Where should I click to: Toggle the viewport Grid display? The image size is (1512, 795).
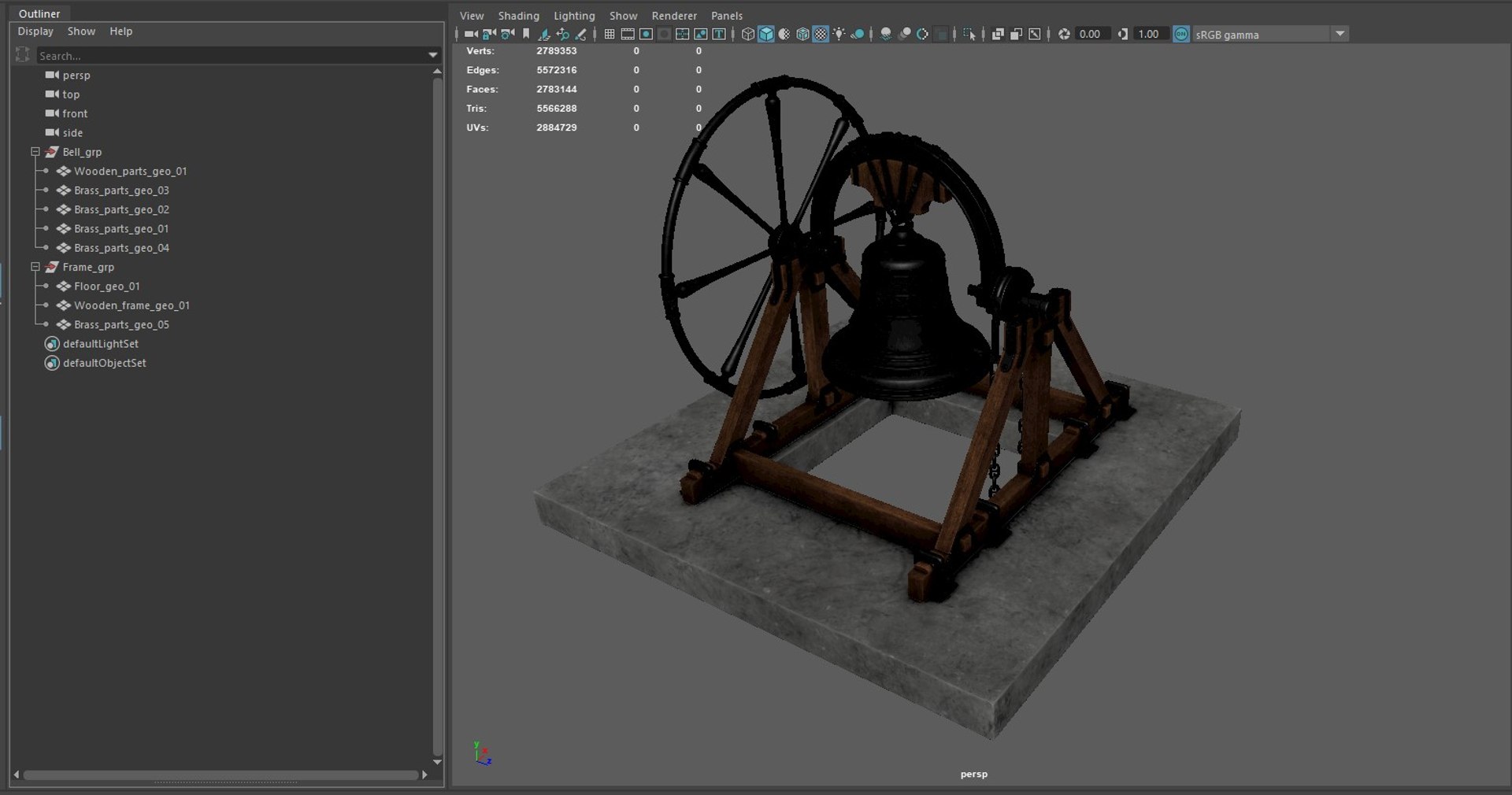coord(609,34)
